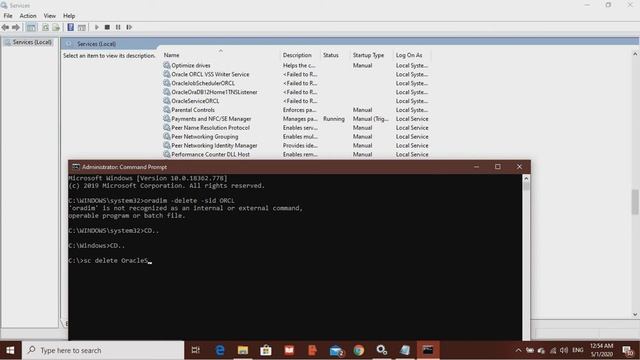This screenshot has width=640, height=360.
Task: Click the Show/Hide Action Pane toolbar icon
Action: [x=82, y=27]
